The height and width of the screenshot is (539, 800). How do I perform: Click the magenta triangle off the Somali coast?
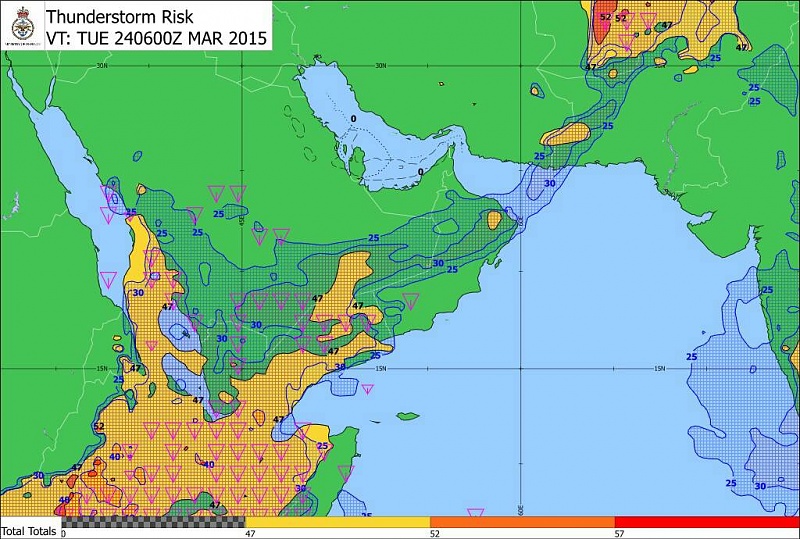pos(346,473)
